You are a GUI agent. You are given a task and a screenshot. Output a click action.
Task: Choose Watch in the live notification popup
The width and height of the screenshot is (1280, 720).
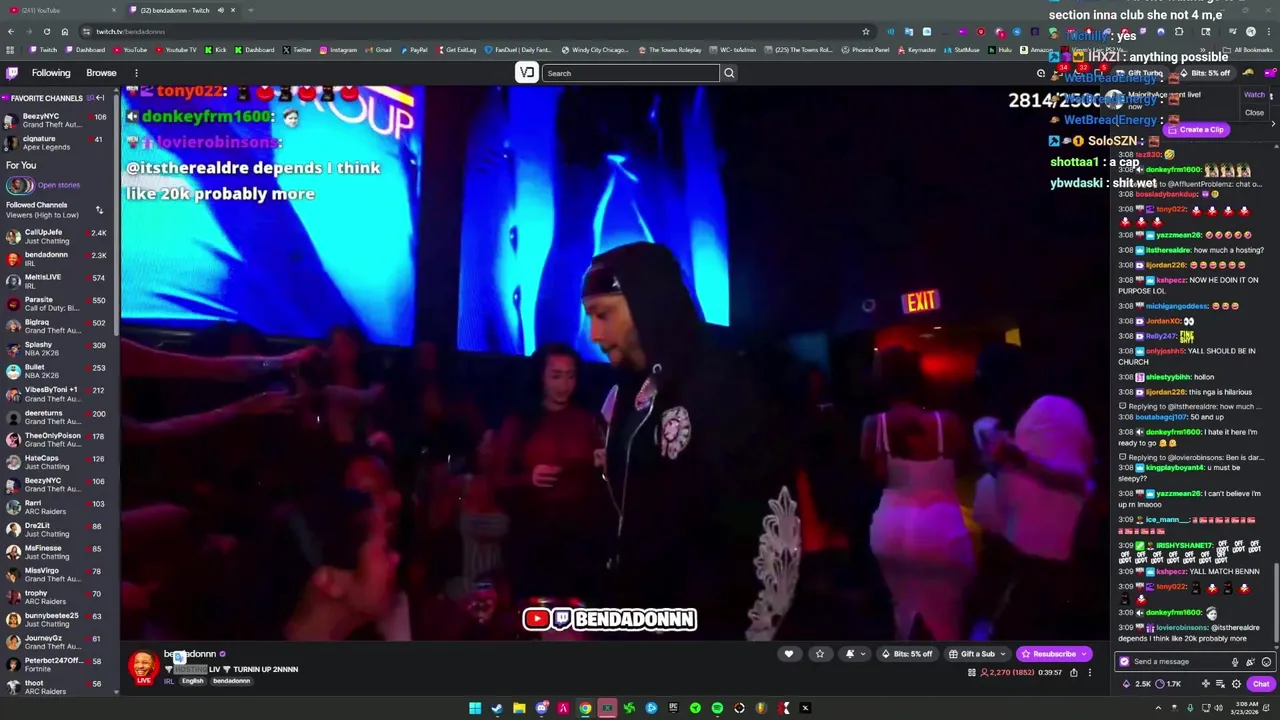pos(1254,95)
